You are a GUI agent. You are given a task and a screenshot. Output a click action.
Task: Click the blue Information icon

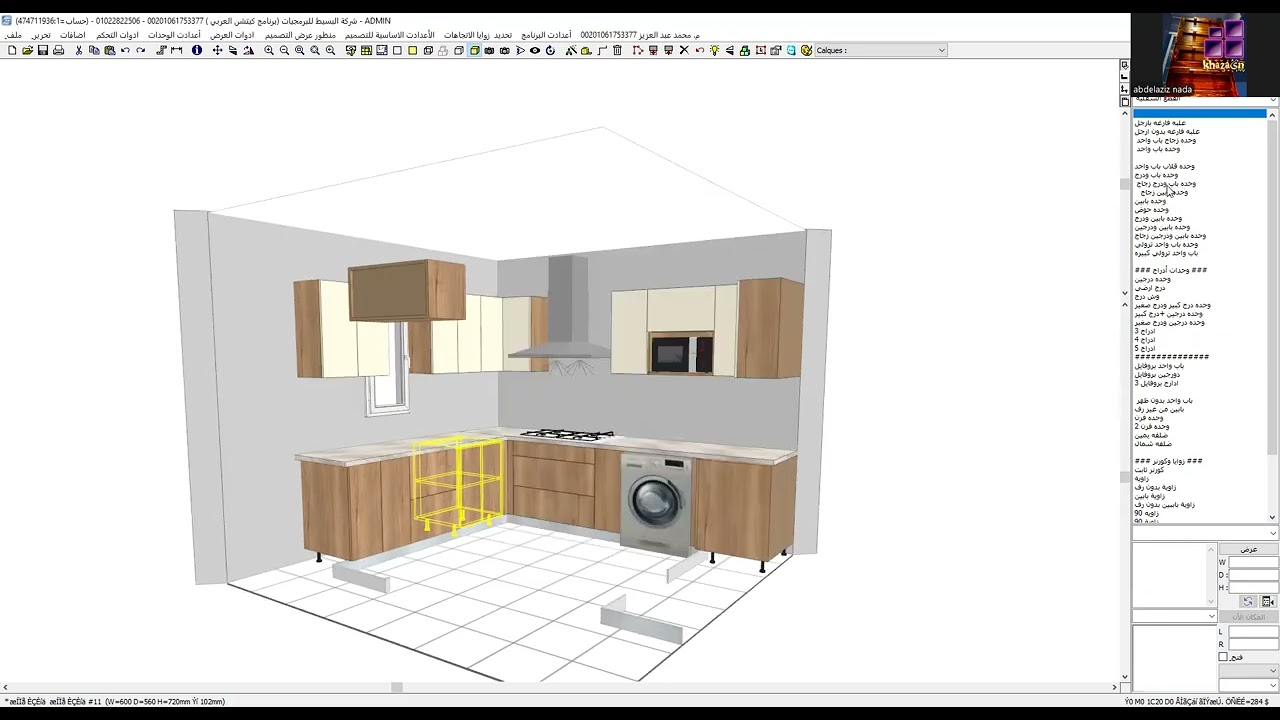(197, 50)
